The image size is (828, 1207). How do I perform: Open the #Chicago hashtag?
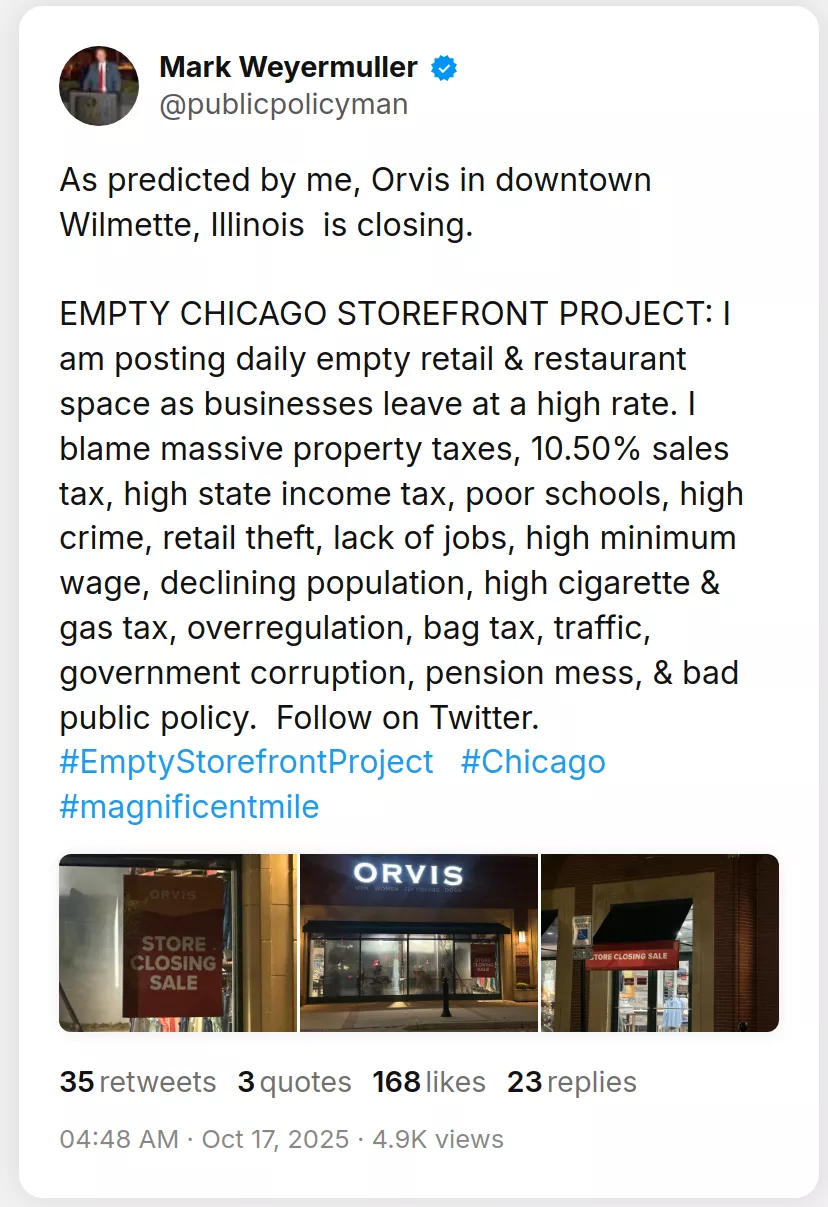(533, 761)
